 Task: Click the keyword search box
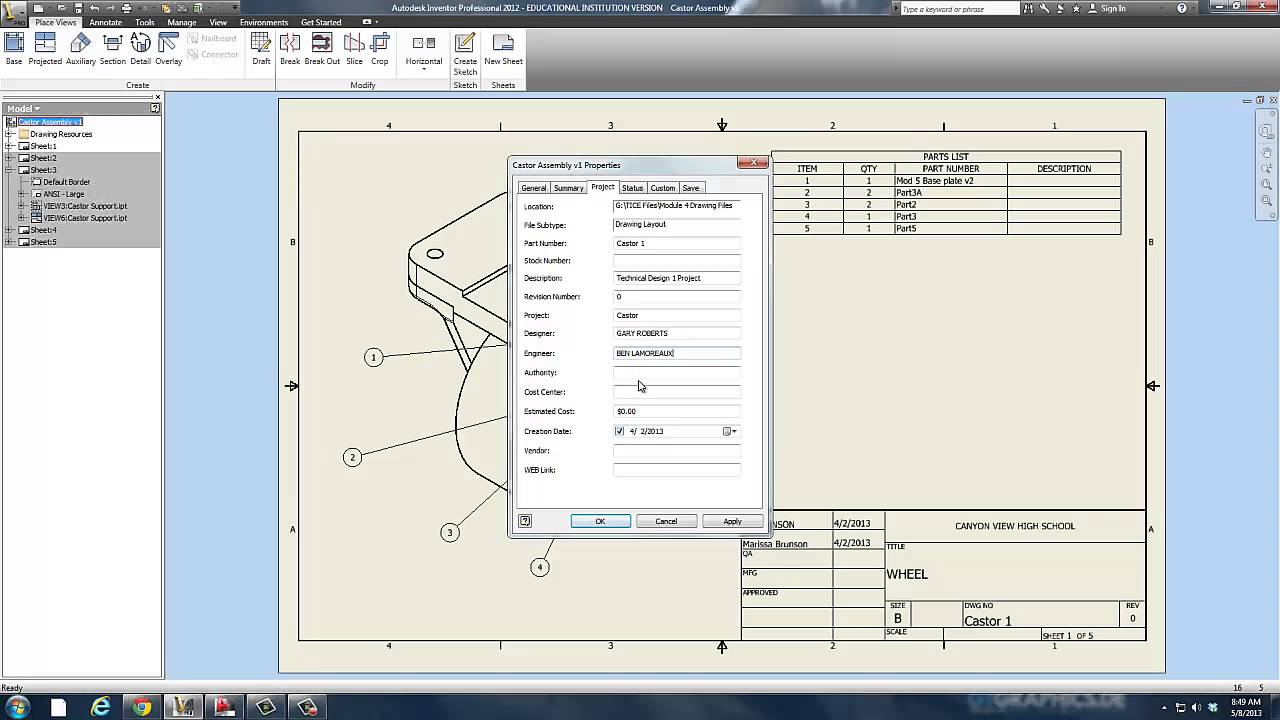pyautogui.click(x=958, y=8)
